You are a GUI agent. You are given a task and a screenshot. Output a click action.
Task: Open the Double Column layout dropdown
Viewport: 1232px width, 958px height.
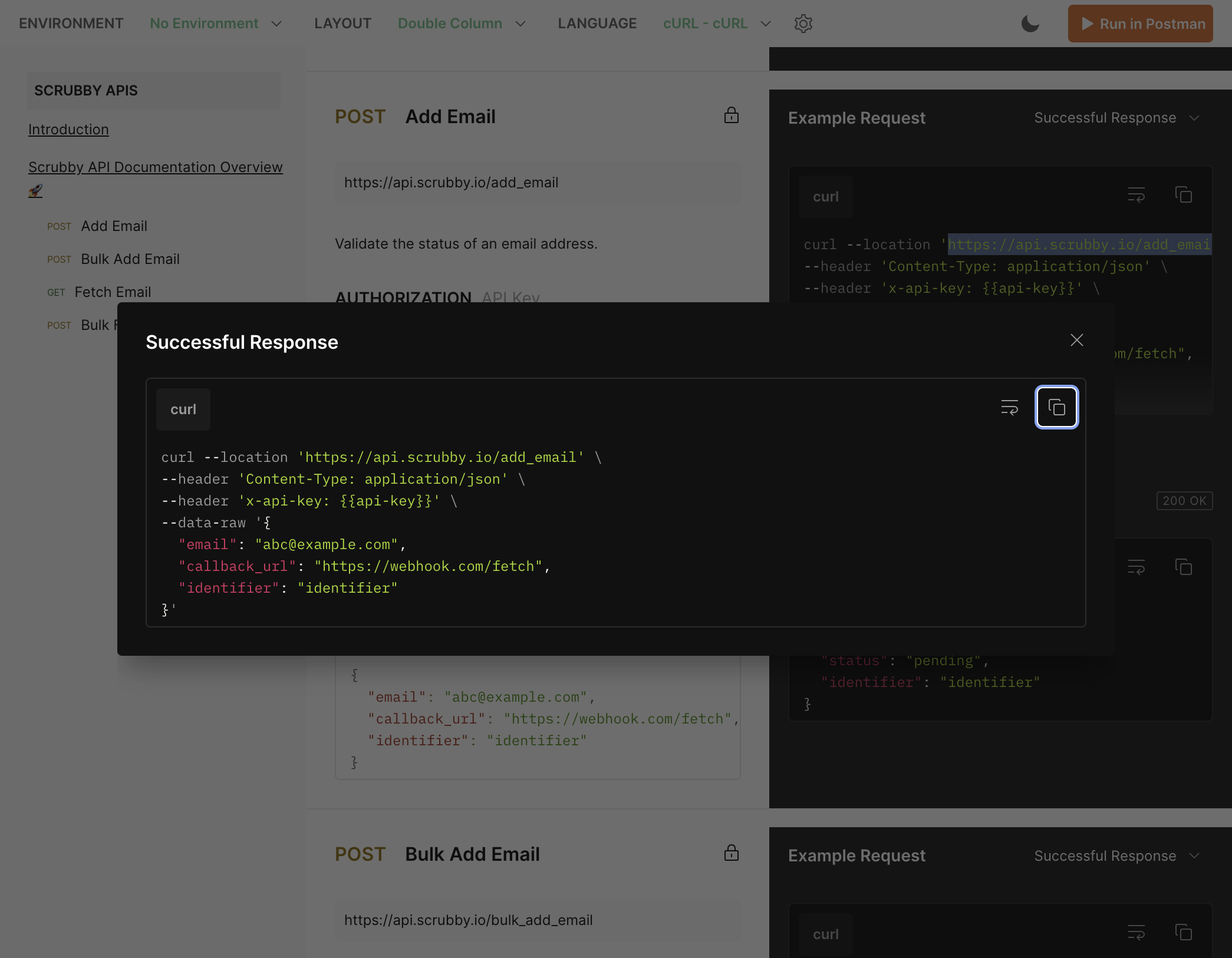[462, 24]
